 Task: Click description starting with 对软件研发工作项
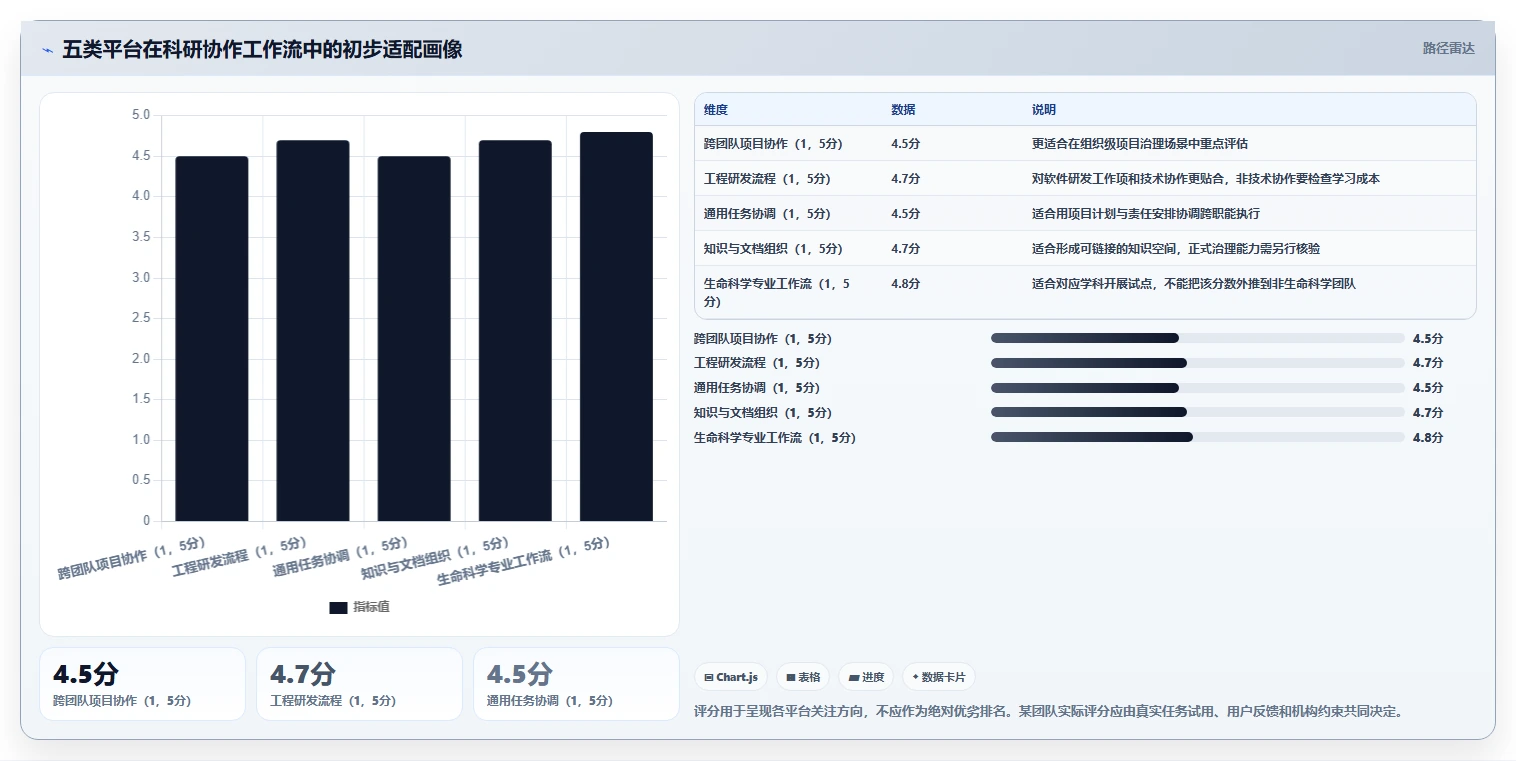pyautogui.click(x=1206, y=179)
